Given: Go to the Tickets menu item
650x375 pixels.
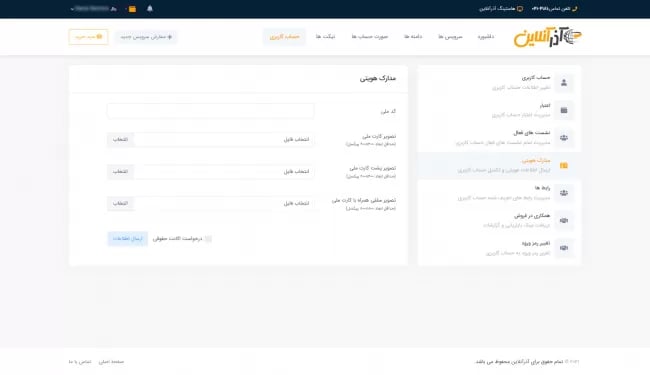Looking at the screenshot, I should tap(325, 37).
